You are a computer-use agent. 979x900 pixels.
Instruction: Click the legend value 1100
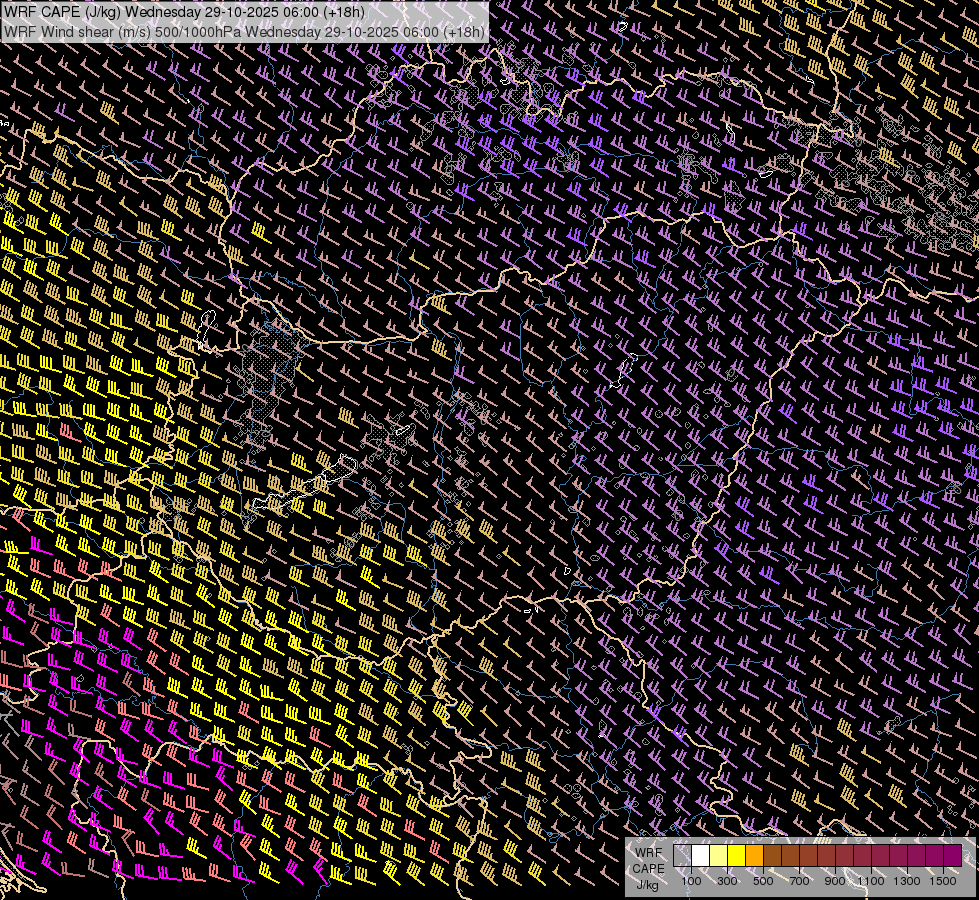(871, 881)
